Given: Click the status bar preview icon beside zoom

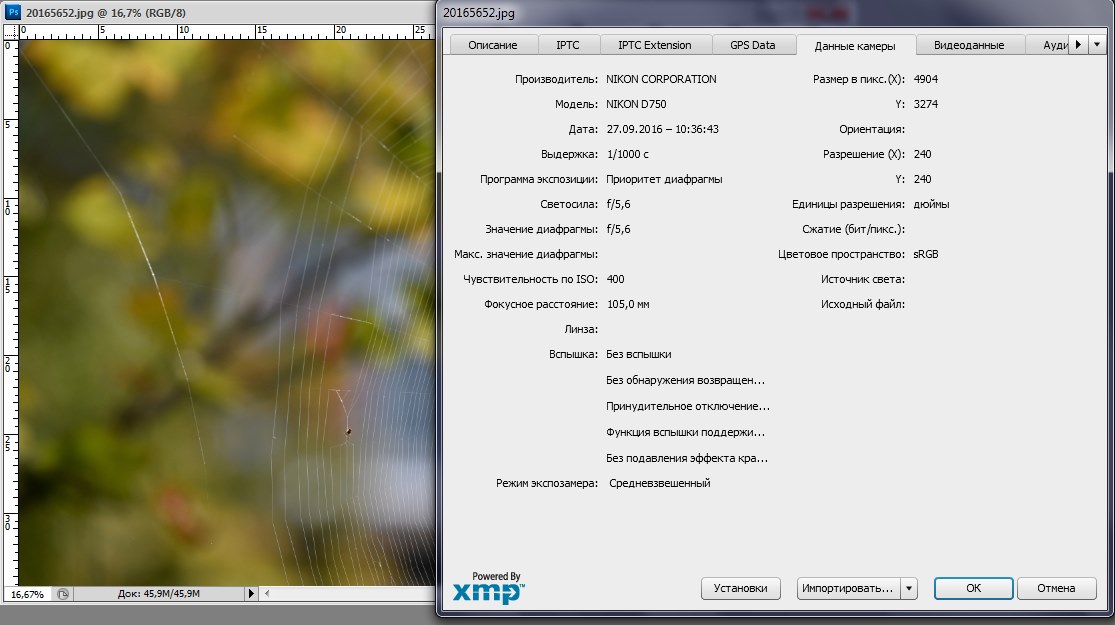Looking at the screenshot, I should click(x=63, y=594).
